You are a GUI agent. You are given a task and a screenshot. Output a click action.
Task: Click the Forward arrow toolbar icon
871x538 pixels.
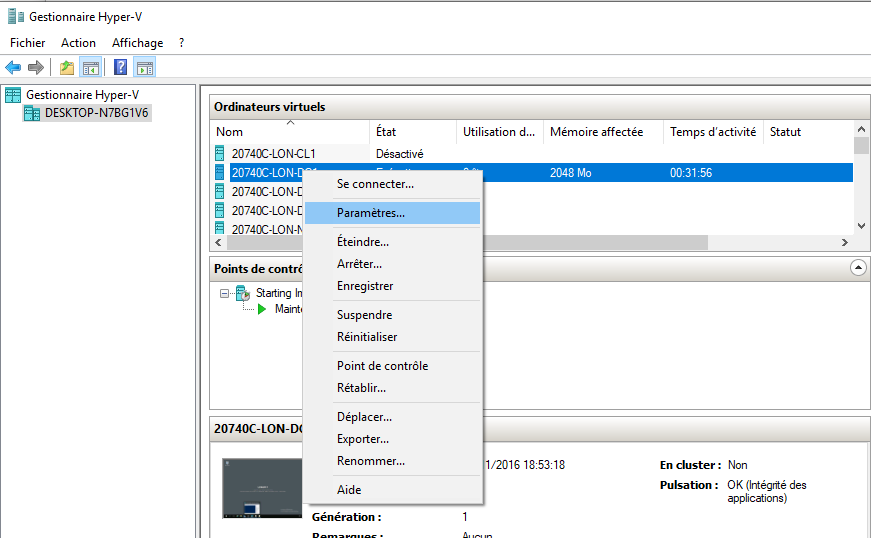coord(36,68)
